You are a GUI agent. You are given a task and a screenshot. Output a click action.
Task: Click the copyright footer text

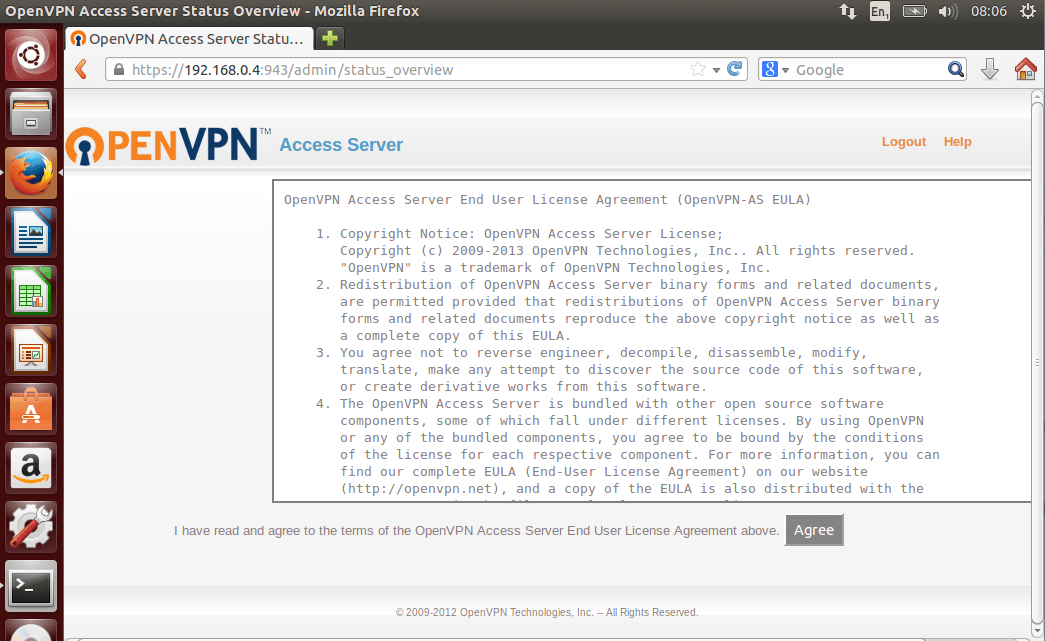coord(546,612)
